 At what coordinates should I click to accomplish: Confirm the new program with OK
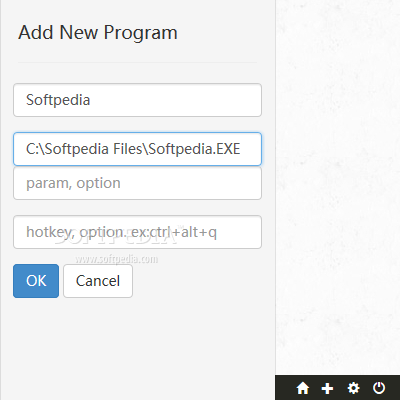pos(36,281)
